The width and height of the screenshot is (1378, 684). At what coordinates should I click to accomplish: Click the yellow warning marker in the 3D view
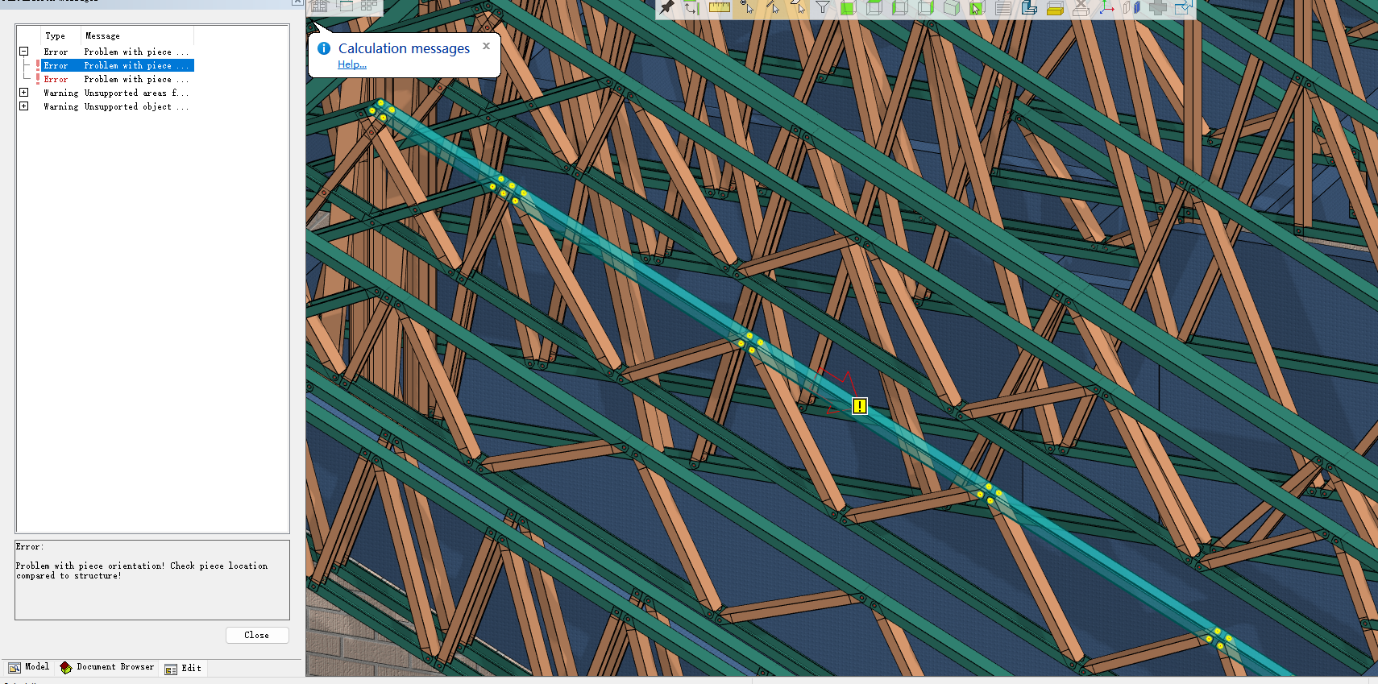[x=858, y=405]
